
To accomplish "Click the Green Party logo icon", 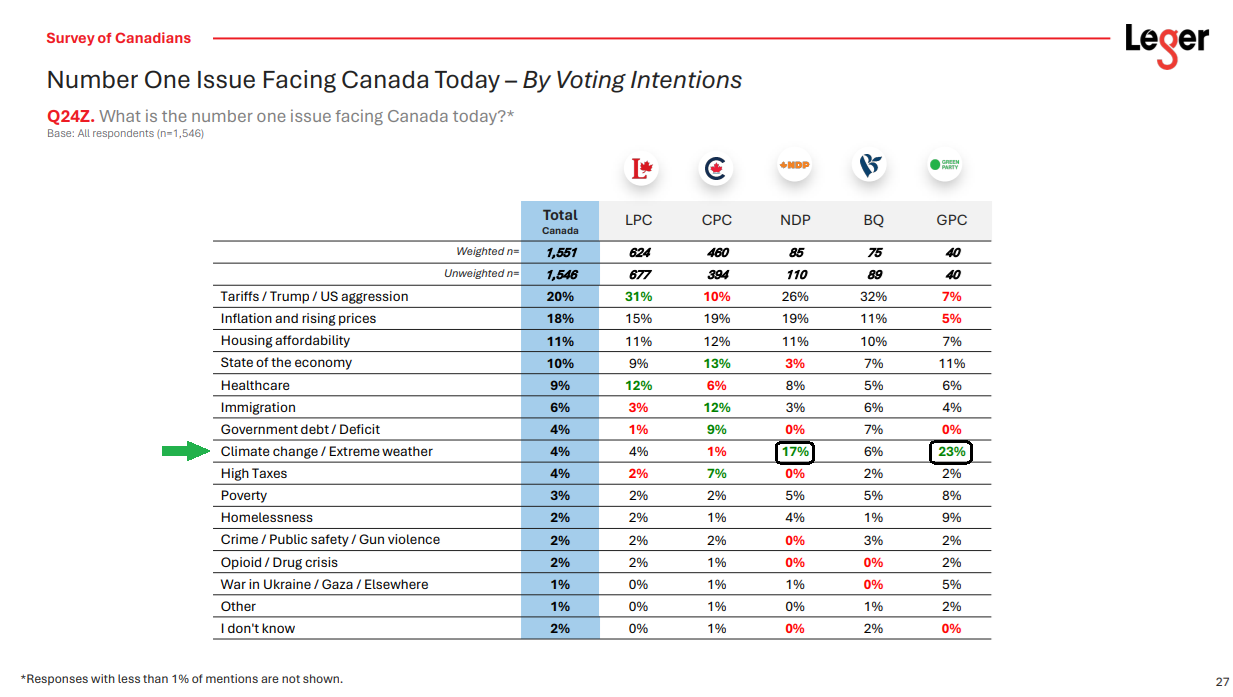I will click(x=945, y=165).
